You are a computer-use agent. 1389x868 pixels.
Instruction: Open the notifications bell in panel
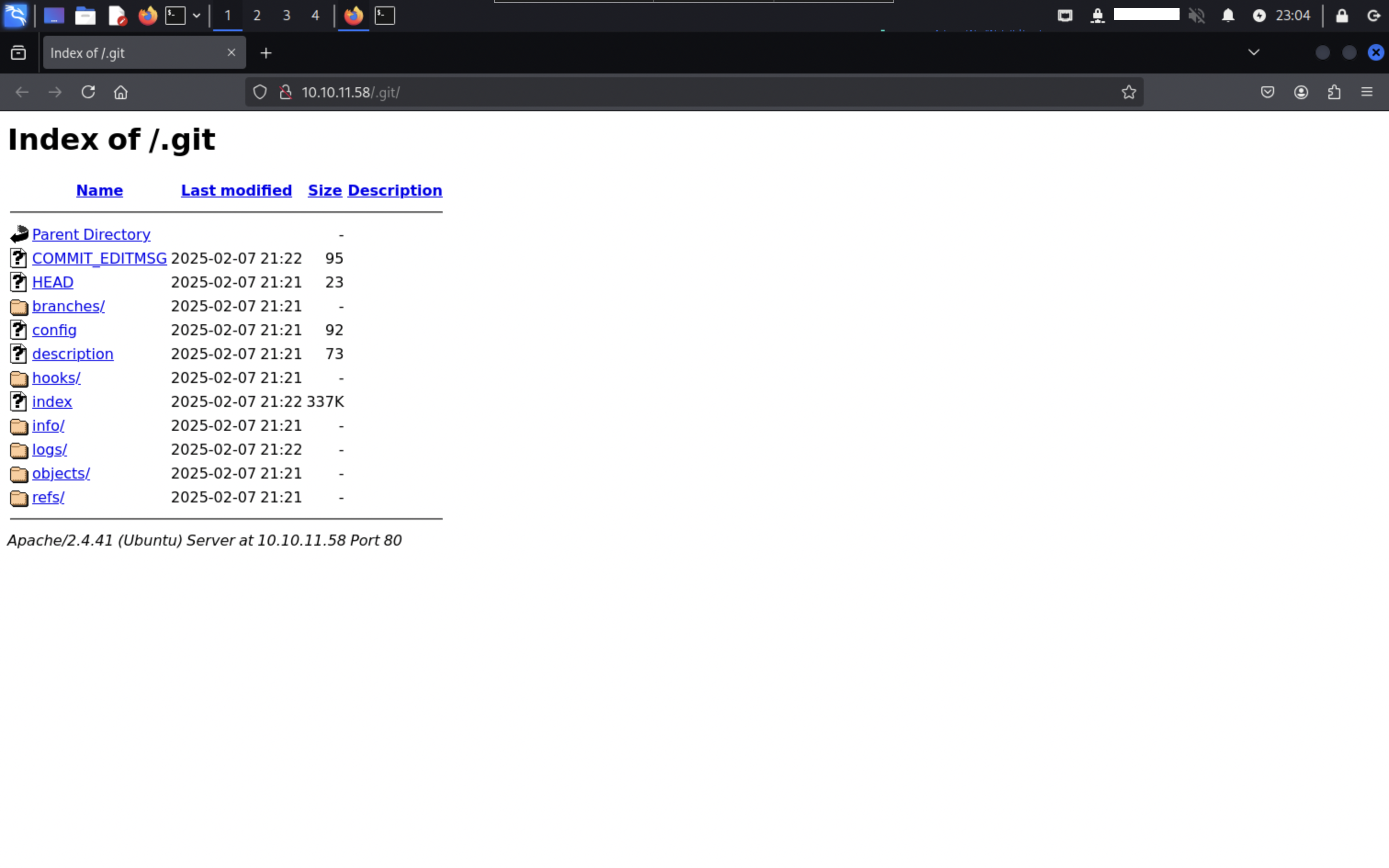coord(1228,16)
